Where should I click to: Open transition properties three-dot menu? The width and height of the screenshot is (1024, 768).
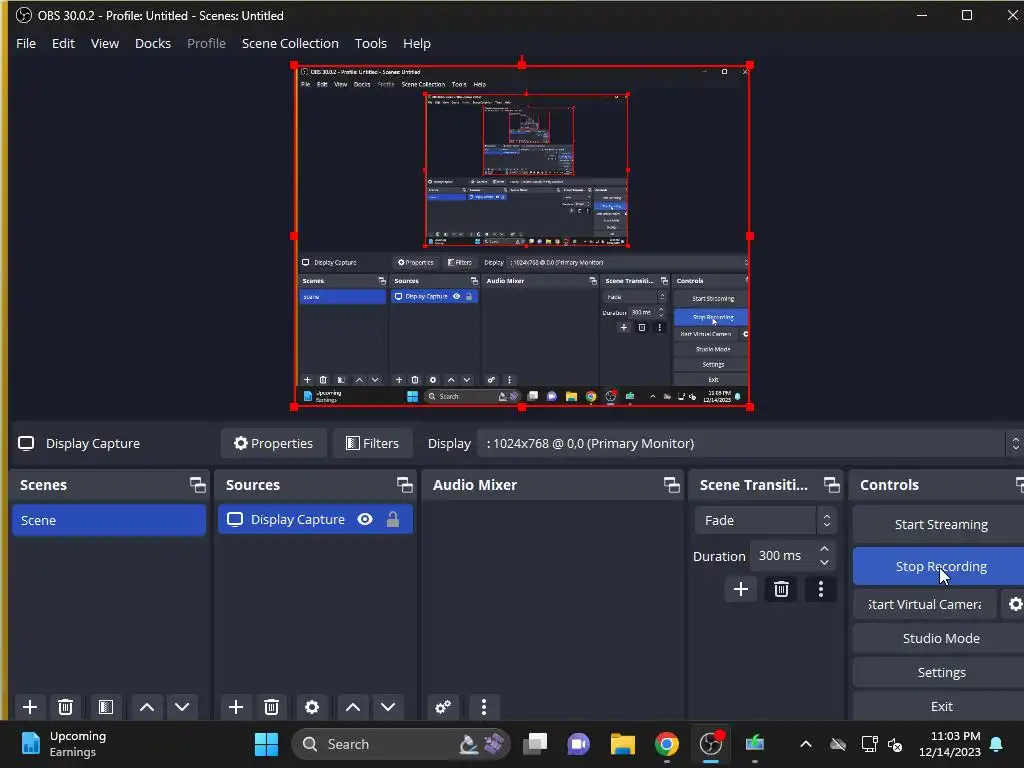tap(821, 589)
